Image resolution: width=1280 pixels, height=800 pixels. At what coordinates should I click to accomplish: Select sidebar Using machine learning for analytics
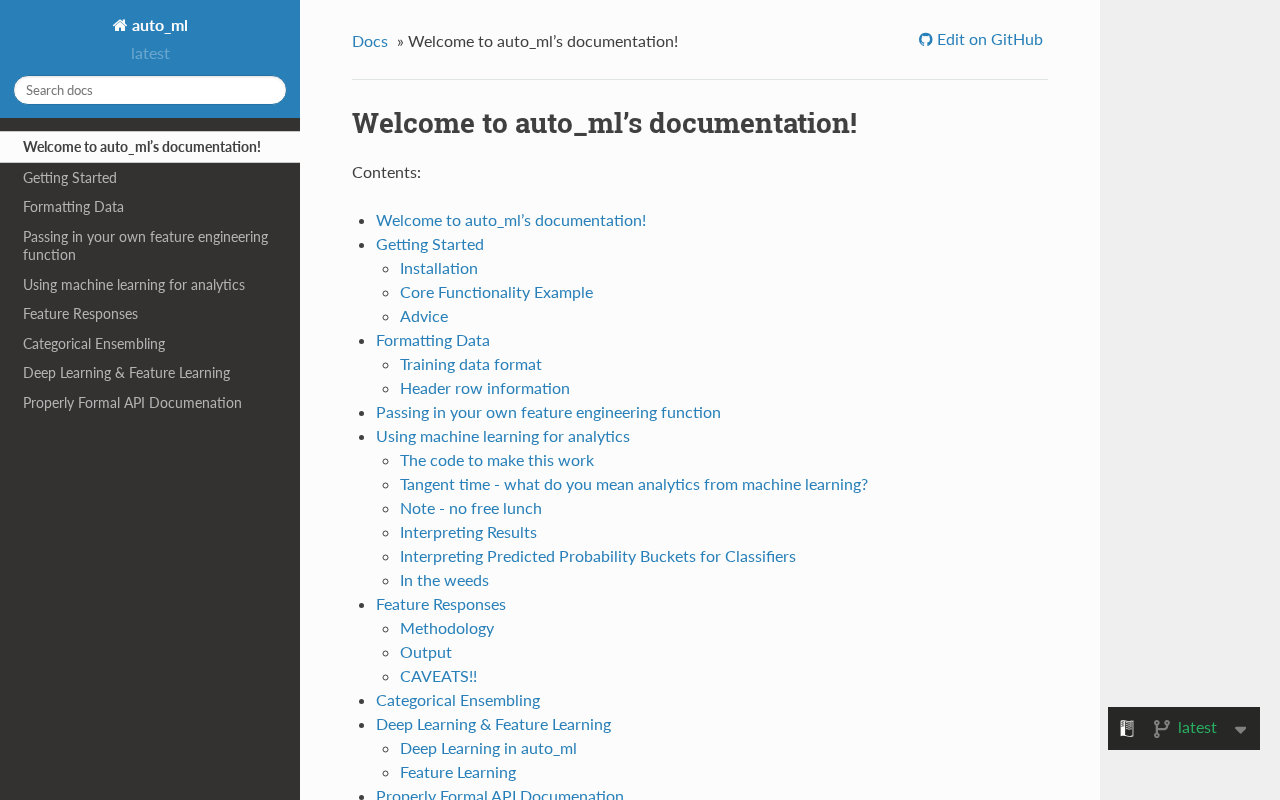[x=150, y=285]
